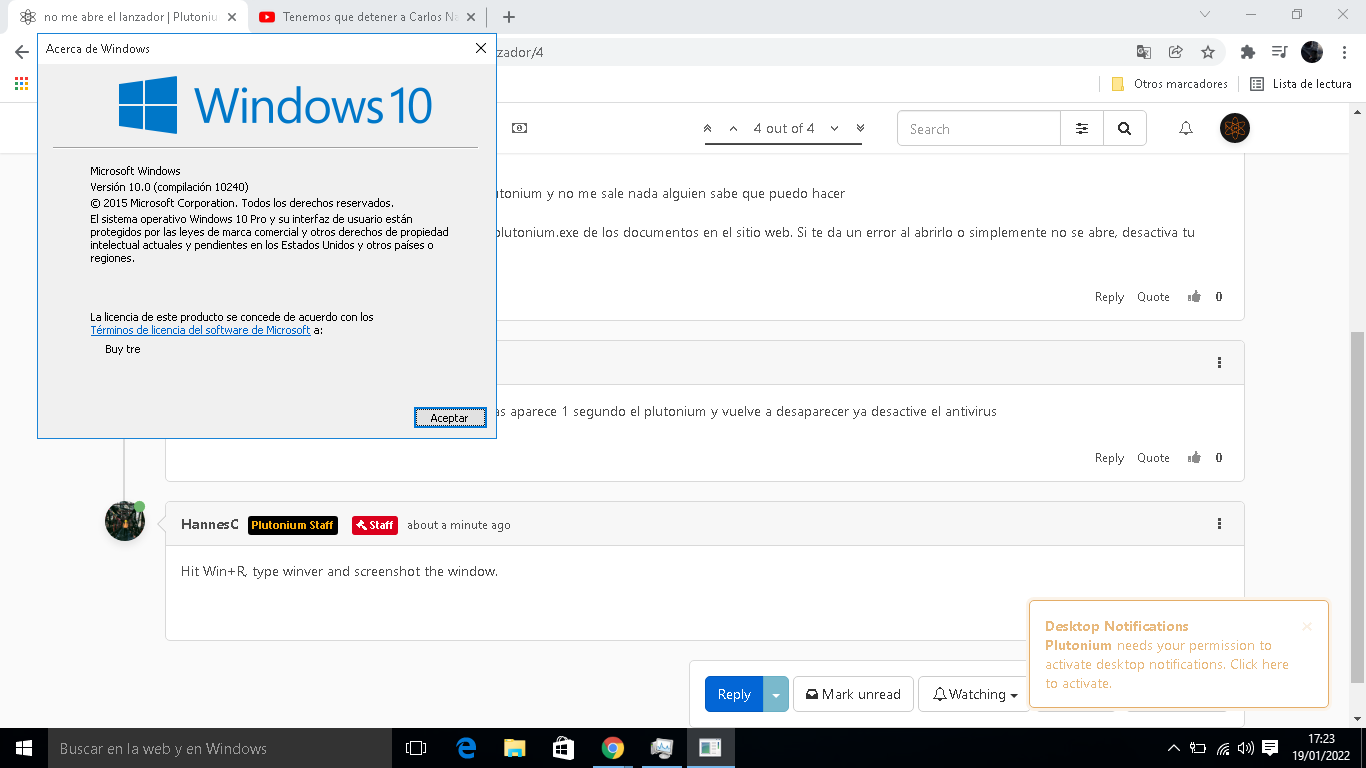Switch to the YouTube 'Tenemos que detener' tab
Viewport: 1366px width, 768px height.
[366, 17]
